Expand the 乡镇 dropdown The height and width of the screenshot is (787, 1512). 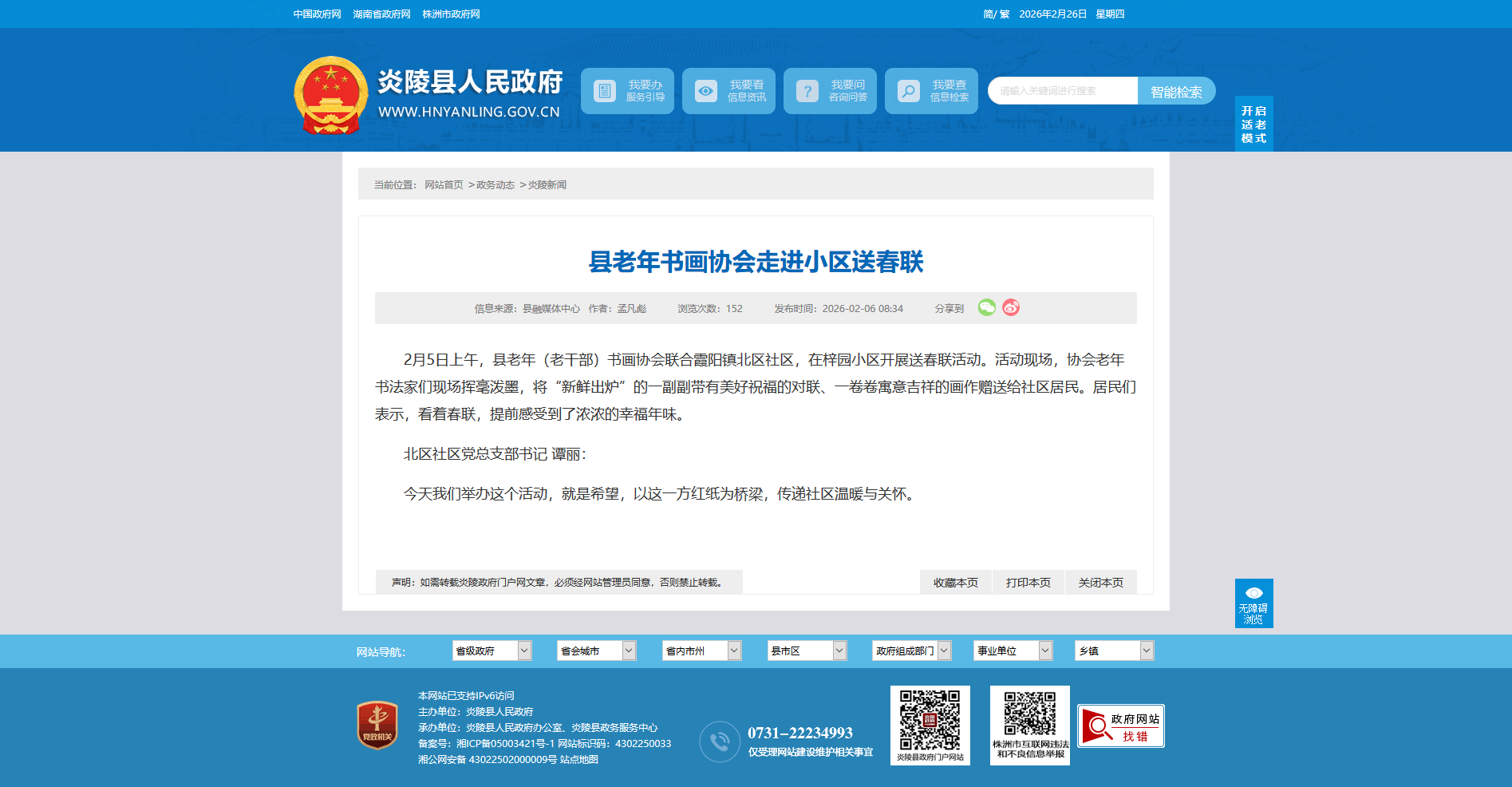(x=1114, y=651)
